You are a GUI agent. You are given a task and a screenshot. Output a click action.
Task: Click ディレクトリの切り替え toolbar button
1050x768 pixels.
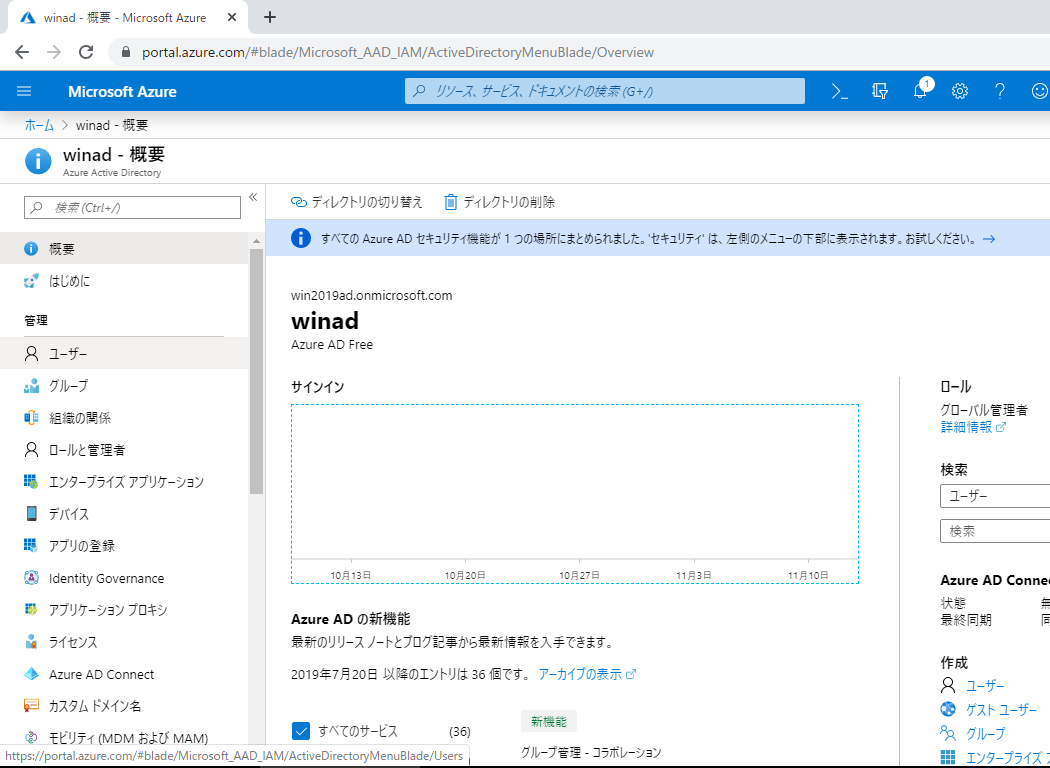point(357,202)
